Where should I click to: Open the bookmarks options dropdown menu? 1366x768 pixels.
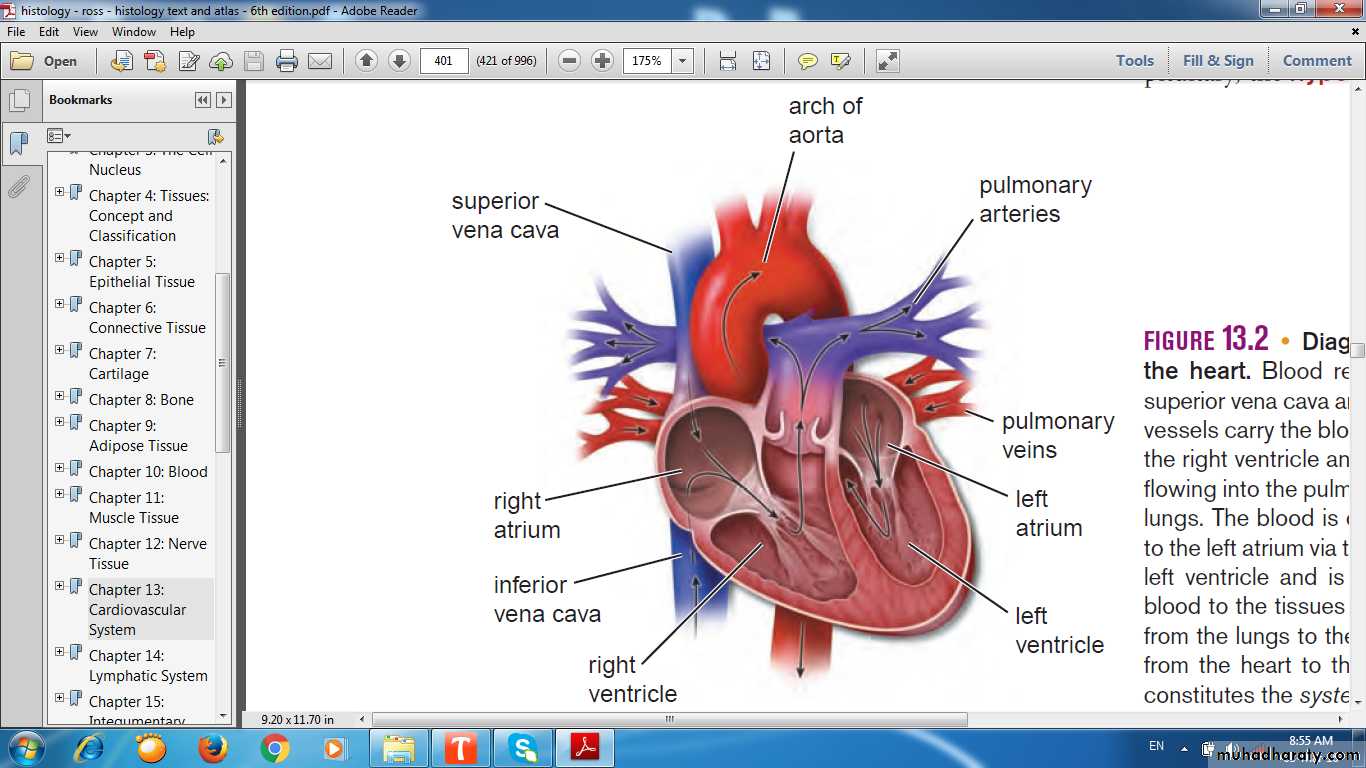59,136
